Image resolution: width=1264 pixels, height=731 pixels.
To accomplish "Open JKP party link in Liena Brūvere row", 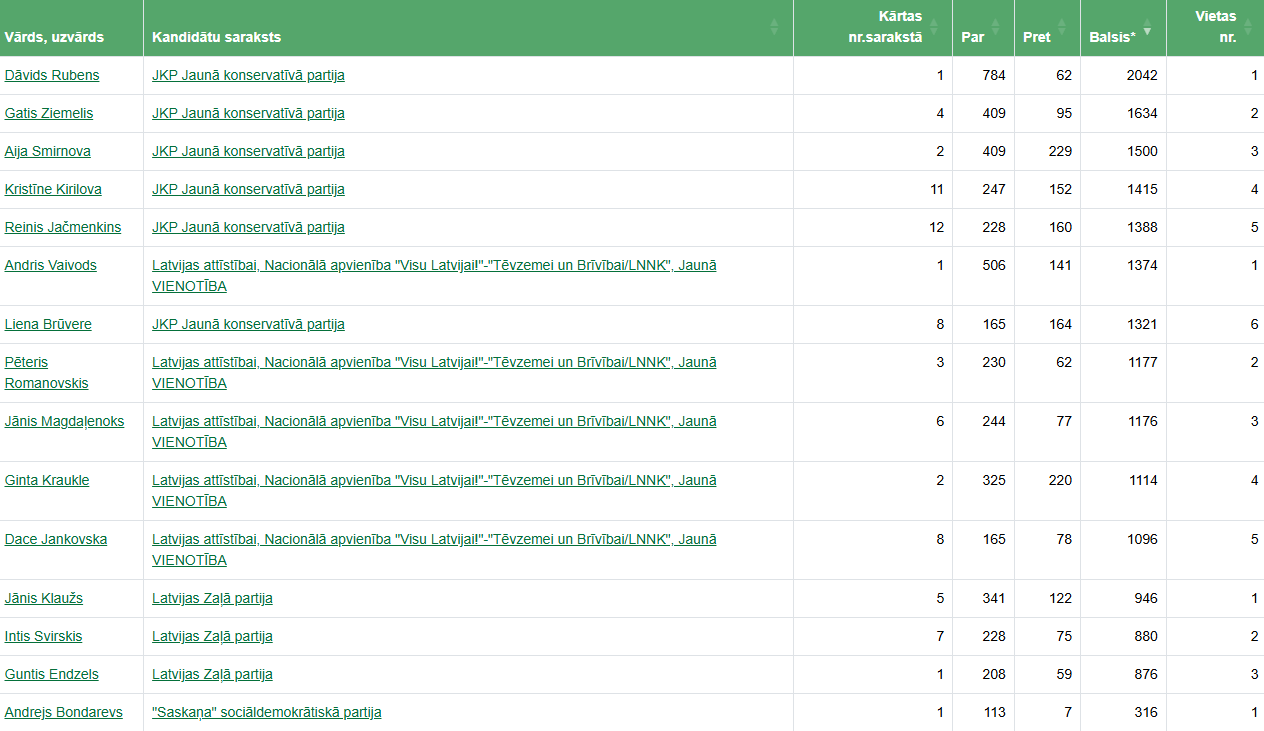I will click(248, 324).
